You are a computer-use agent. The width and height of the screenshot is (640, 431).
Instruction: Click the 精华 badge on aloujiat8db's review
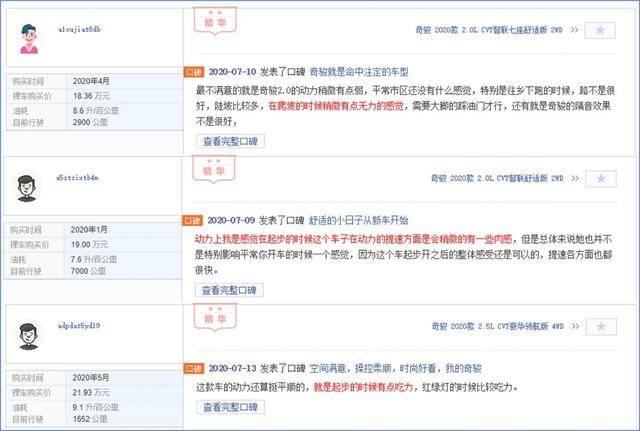(215, 21)
